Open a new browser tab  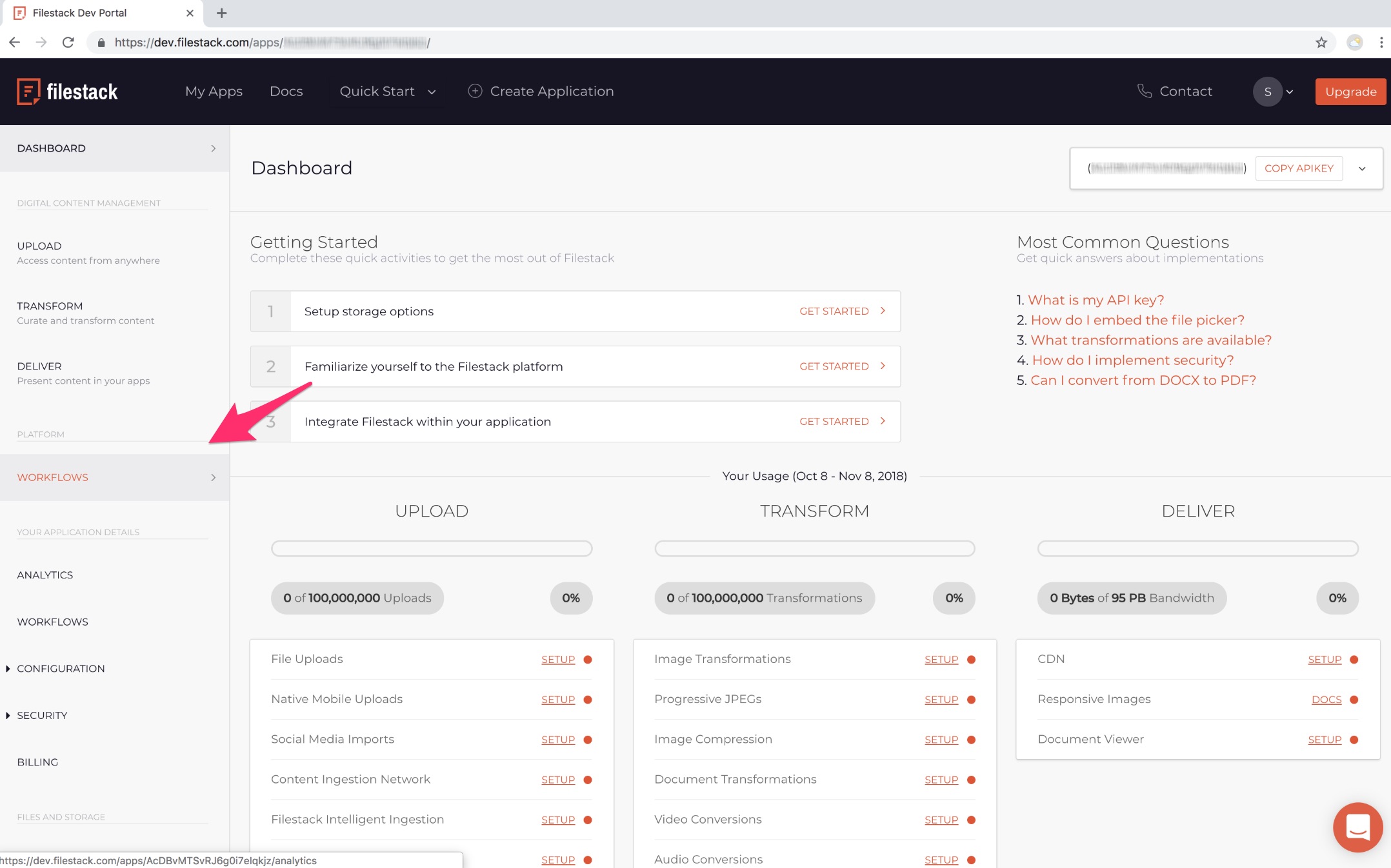[x=221, y=13]
